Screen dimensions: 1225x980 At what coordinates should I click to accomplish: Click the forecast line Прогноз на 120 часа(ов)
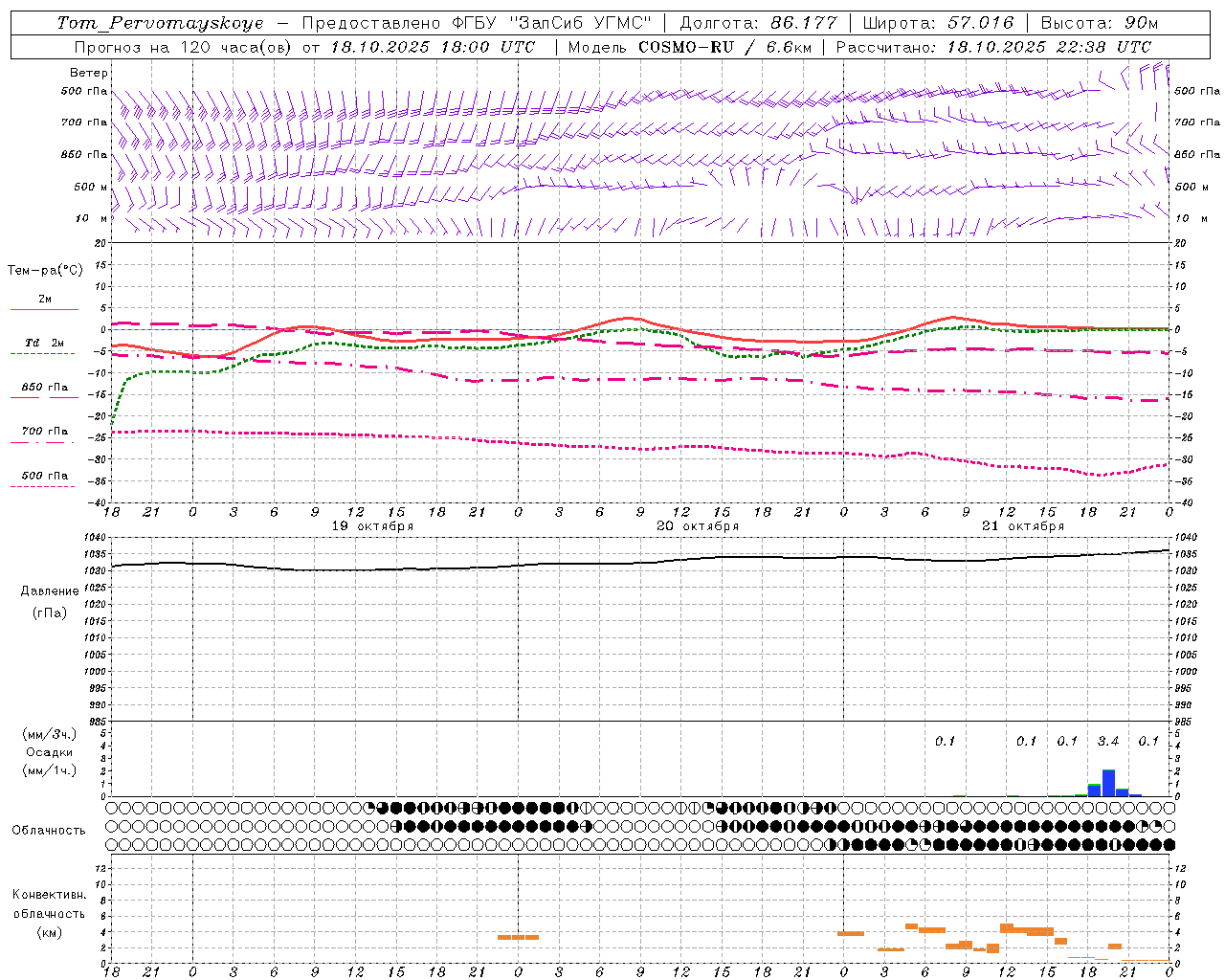click(184, 47)
